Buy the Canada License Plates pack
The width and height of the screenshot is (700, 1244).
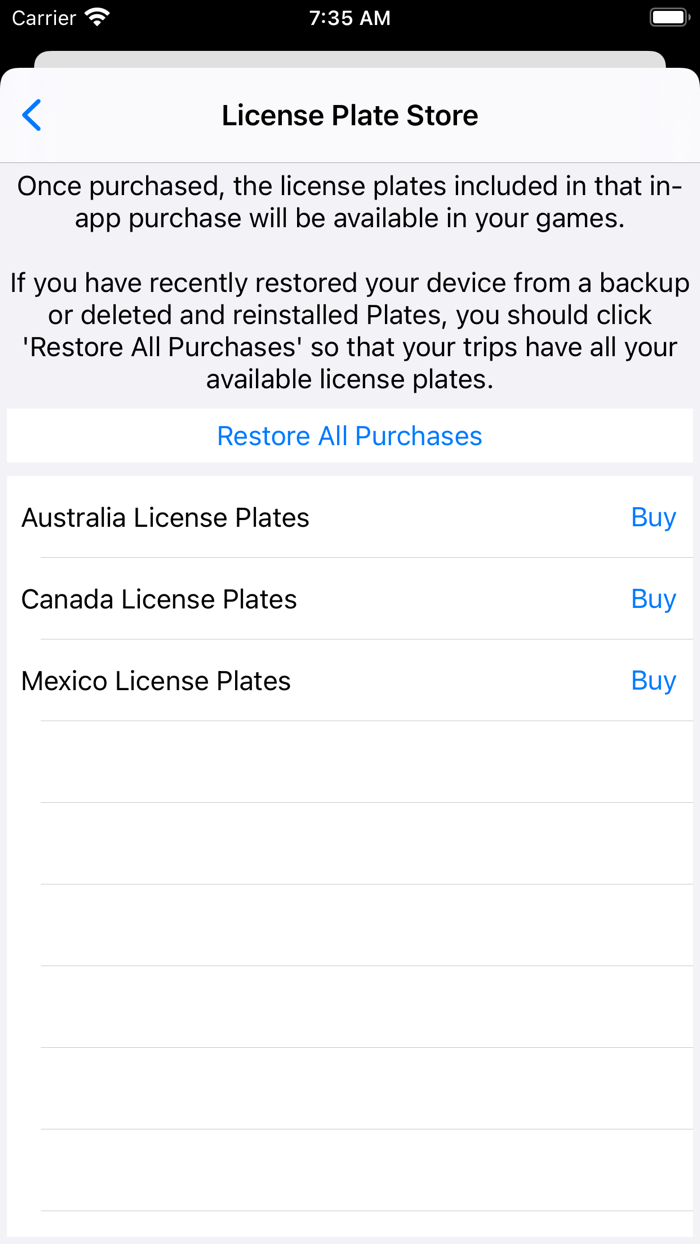coord(653,599)
